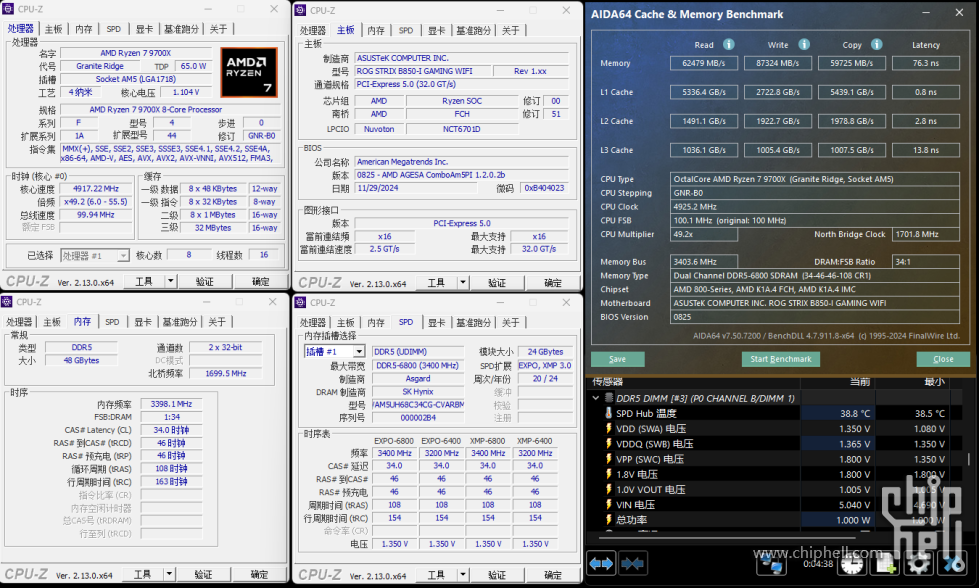Click Start Benchmark in AIDA64
The image size is (979, 588).
780,359
